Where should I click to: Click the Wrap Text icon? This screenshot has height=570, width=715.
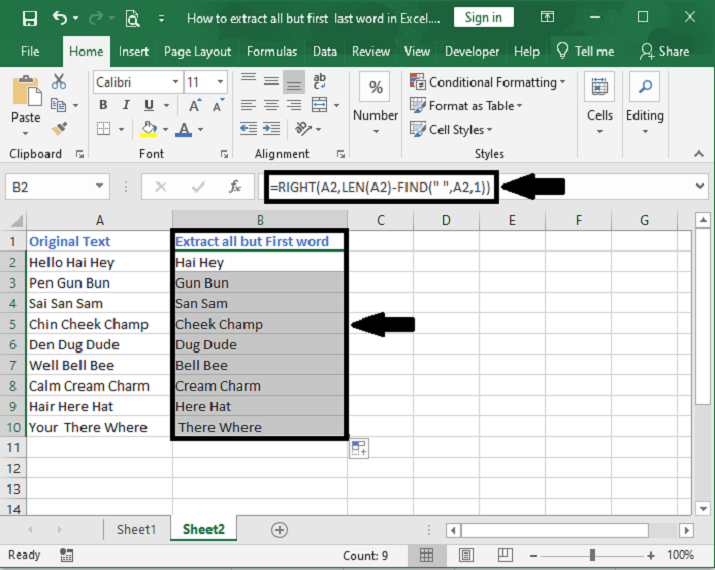pyautogui.click(x=319, y=81)
